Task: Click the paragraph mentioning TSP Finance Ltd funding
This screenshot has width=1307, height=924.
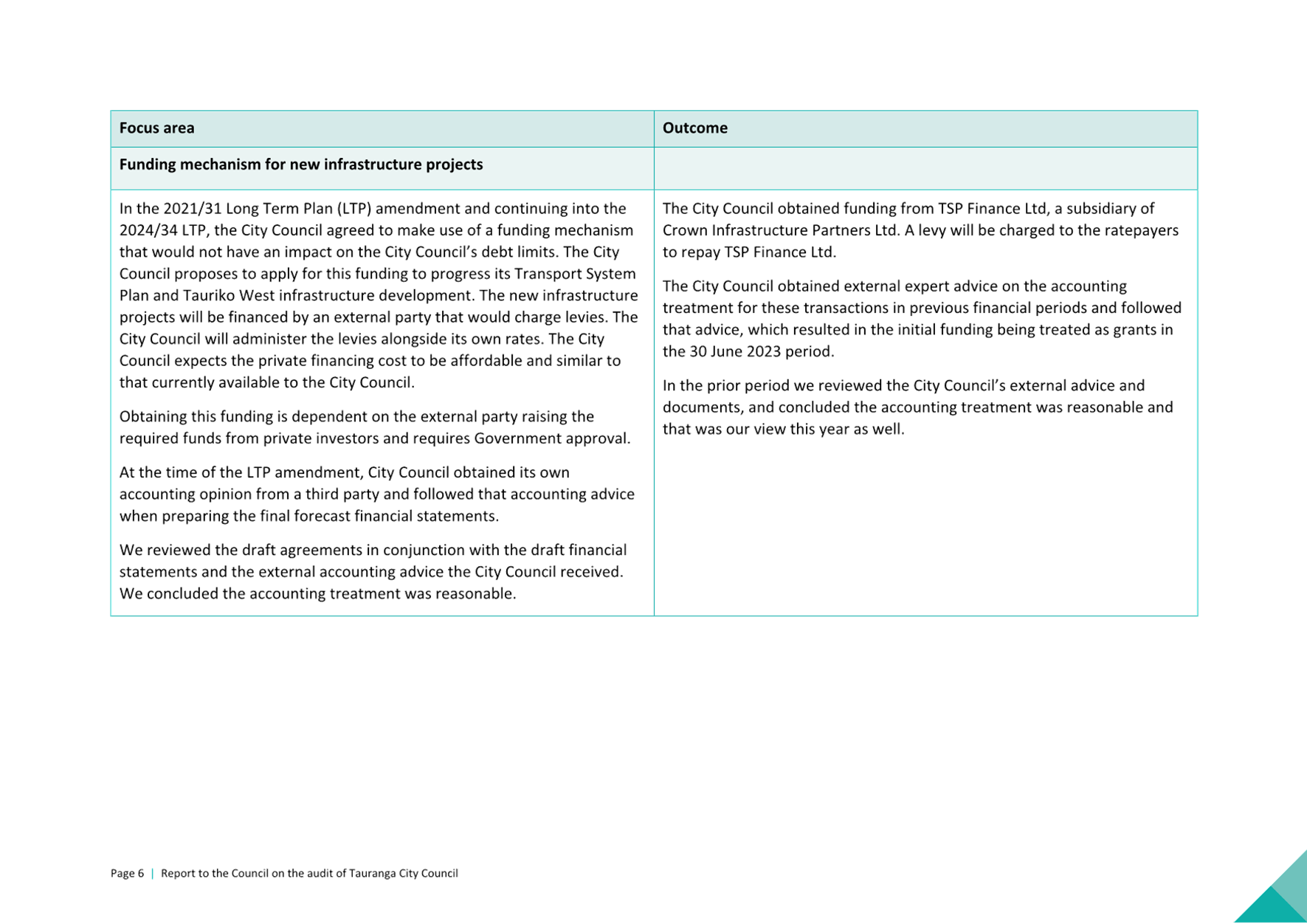Action: [920, 230]
